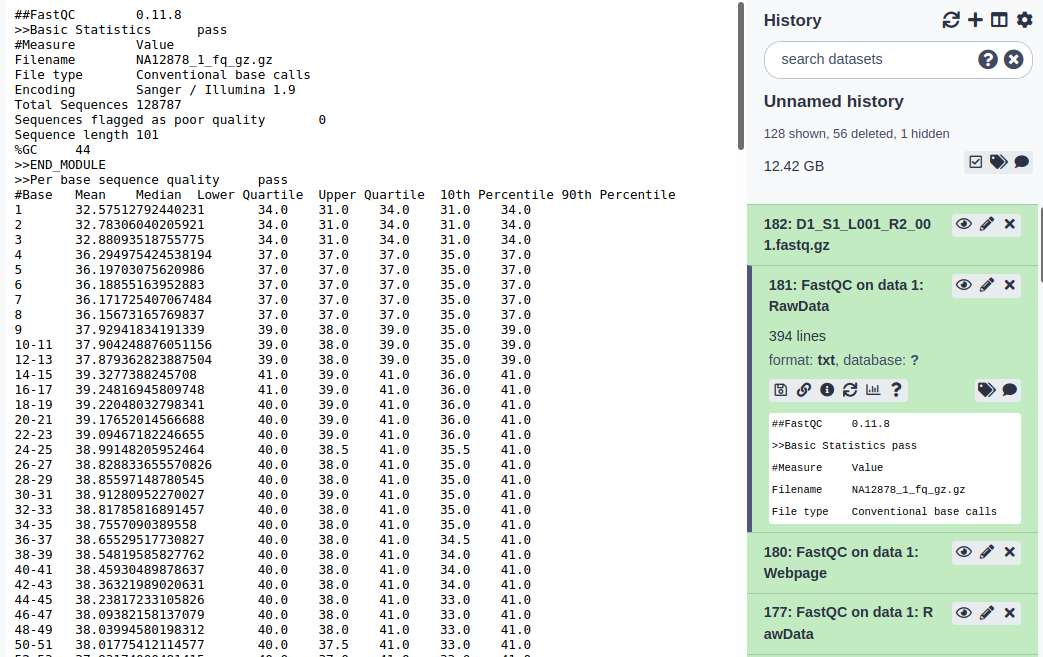Click the 'Sequence length 101' line
The image size is (1043, 657).
click(86, 135)
